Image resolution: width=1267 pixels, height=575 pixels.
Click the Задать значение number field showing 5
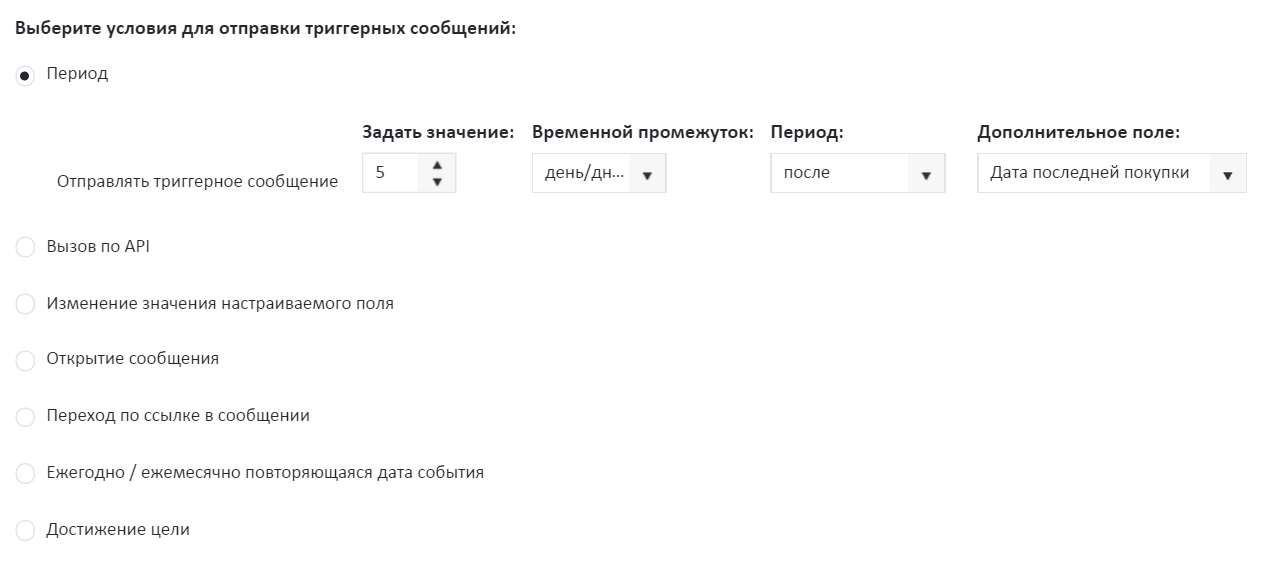pos(390,173)
